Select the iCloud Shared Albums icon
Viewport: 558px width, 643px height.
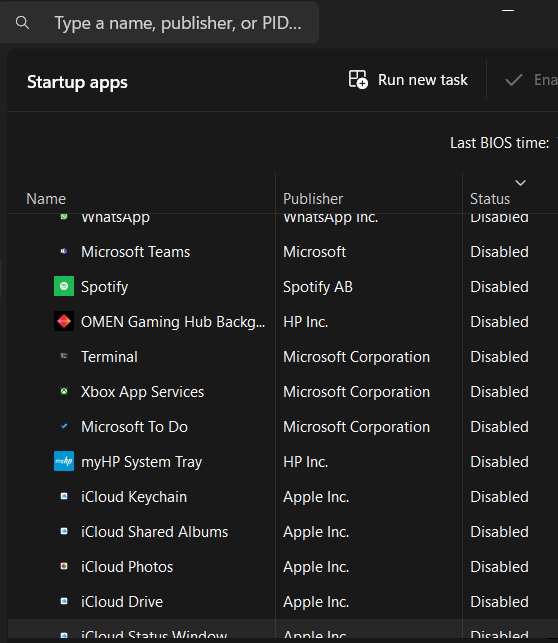(64, 531)
